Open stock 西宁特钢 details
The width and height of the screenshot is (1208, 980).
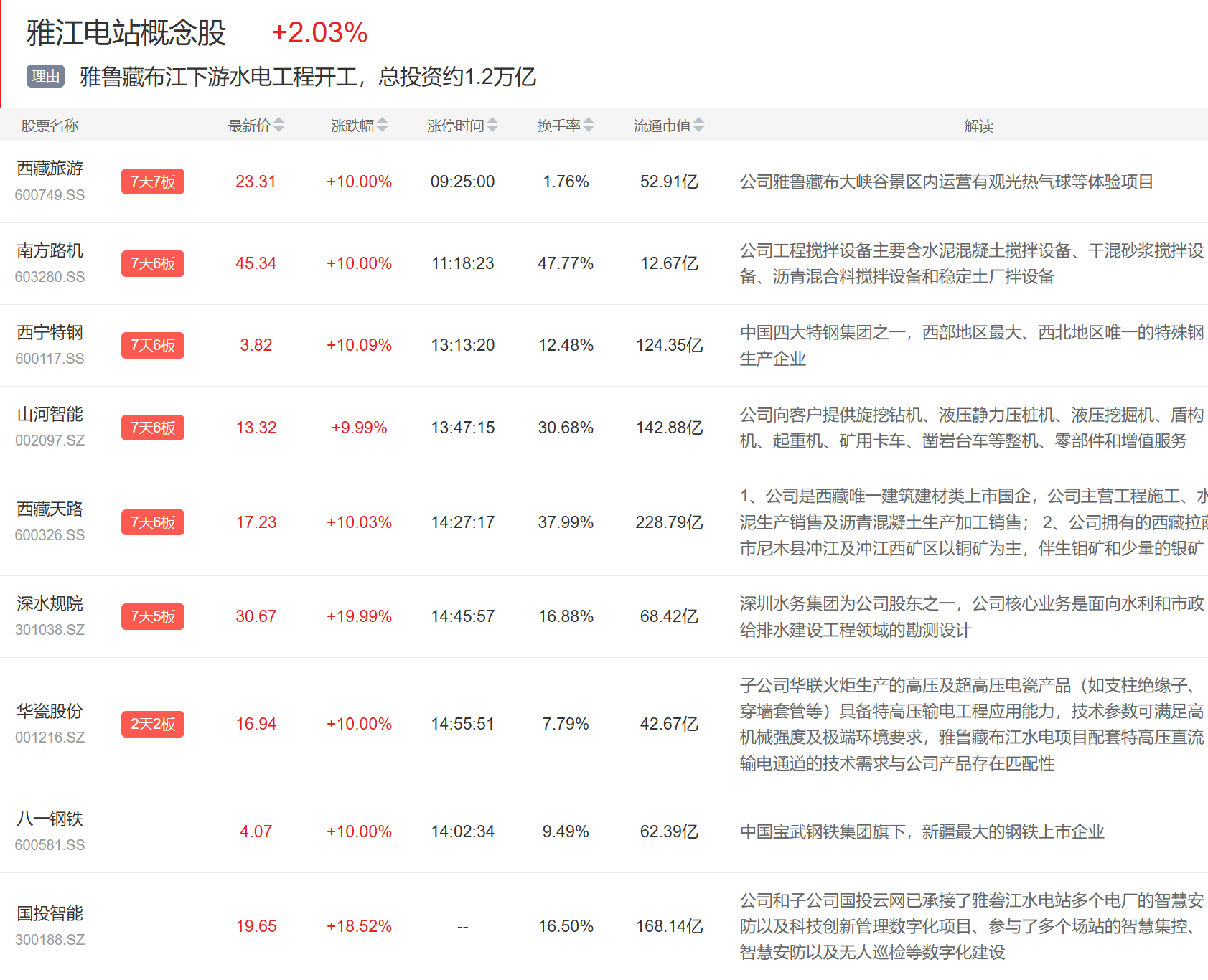click(50, 332)
